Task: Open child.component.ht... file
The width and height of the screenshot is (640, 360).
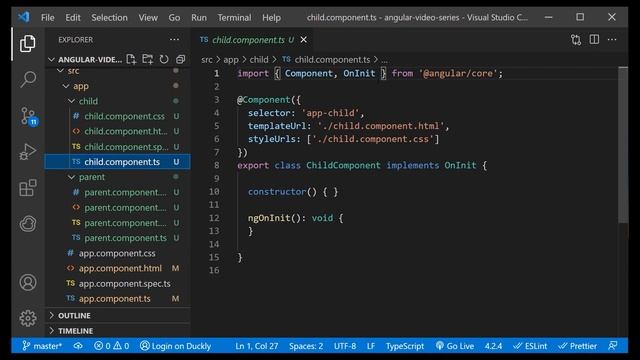Action: click(x=126, y=131)
